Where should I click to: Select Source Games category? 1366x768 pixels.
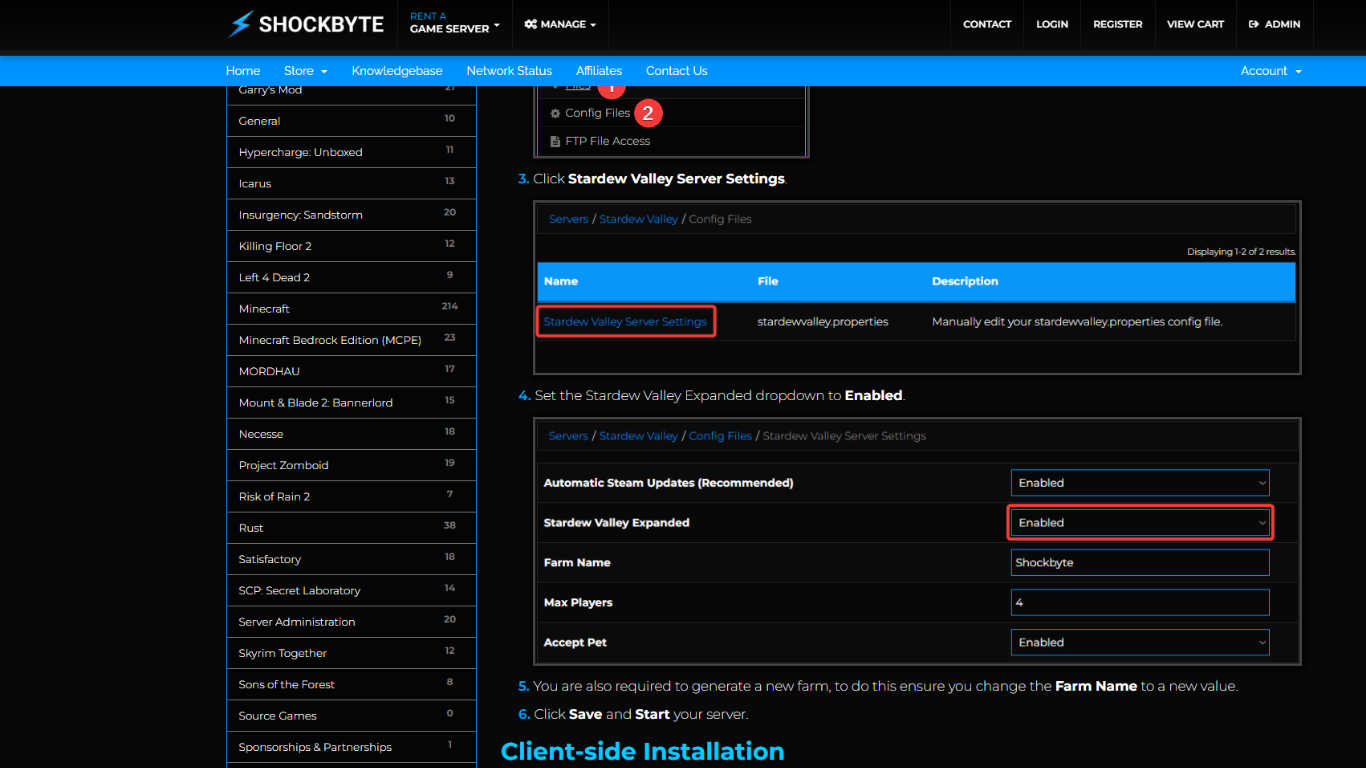coord(351,716)
